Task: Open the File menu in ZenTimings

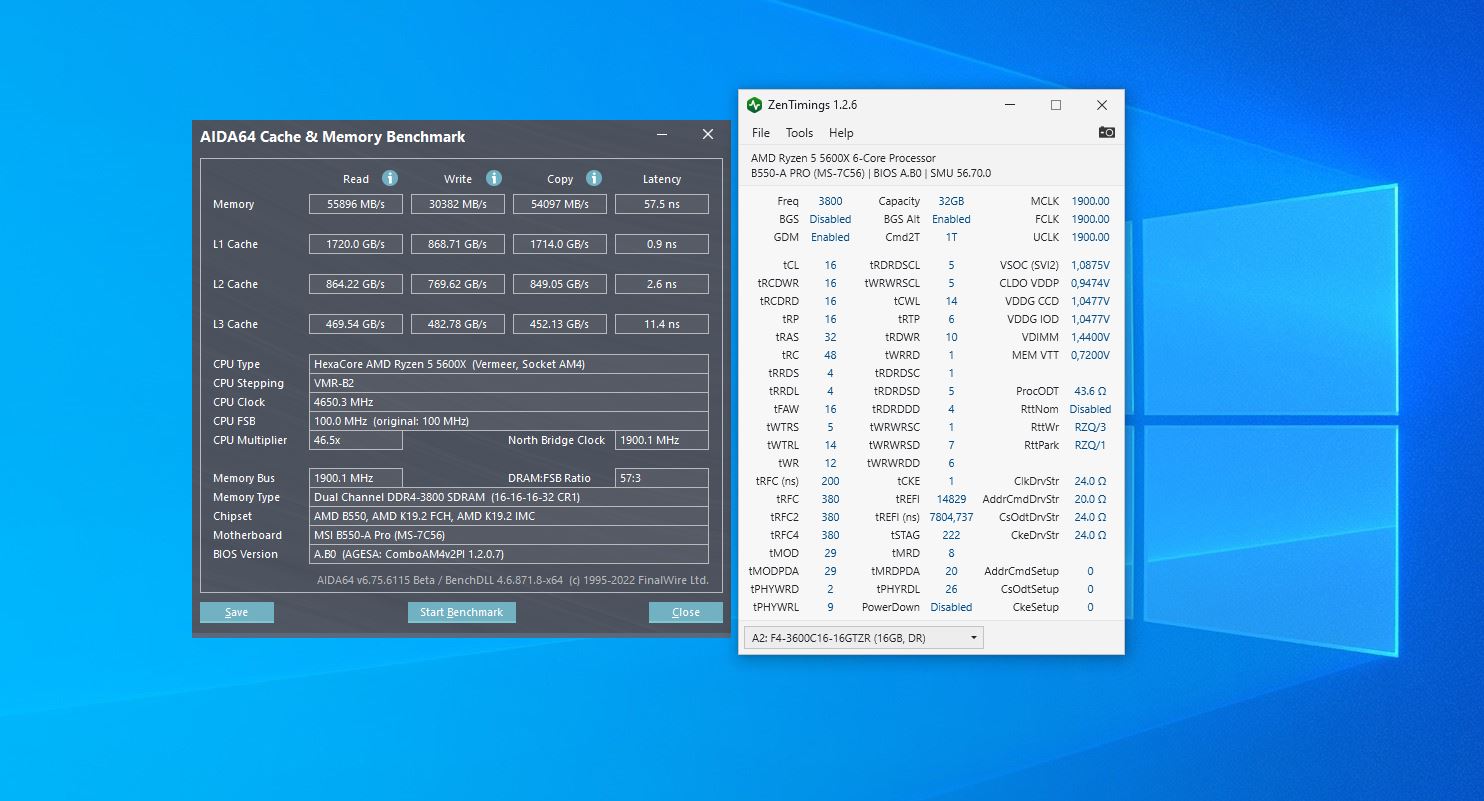Action: (x=761, y=133)
